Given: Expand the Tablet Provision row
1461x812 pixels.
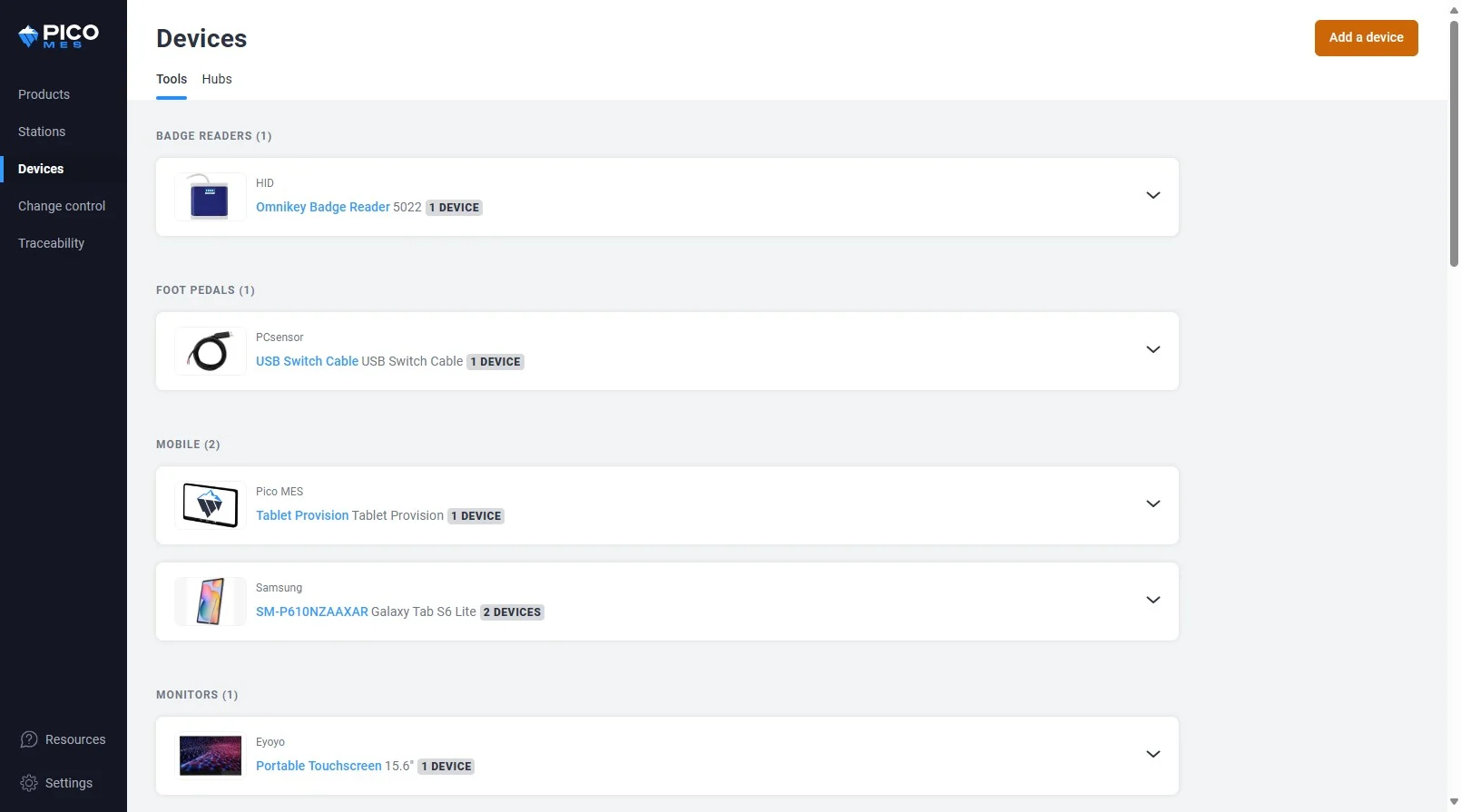Looking at the screenshot, I should pyautogui.click(x=1153, y=504).
